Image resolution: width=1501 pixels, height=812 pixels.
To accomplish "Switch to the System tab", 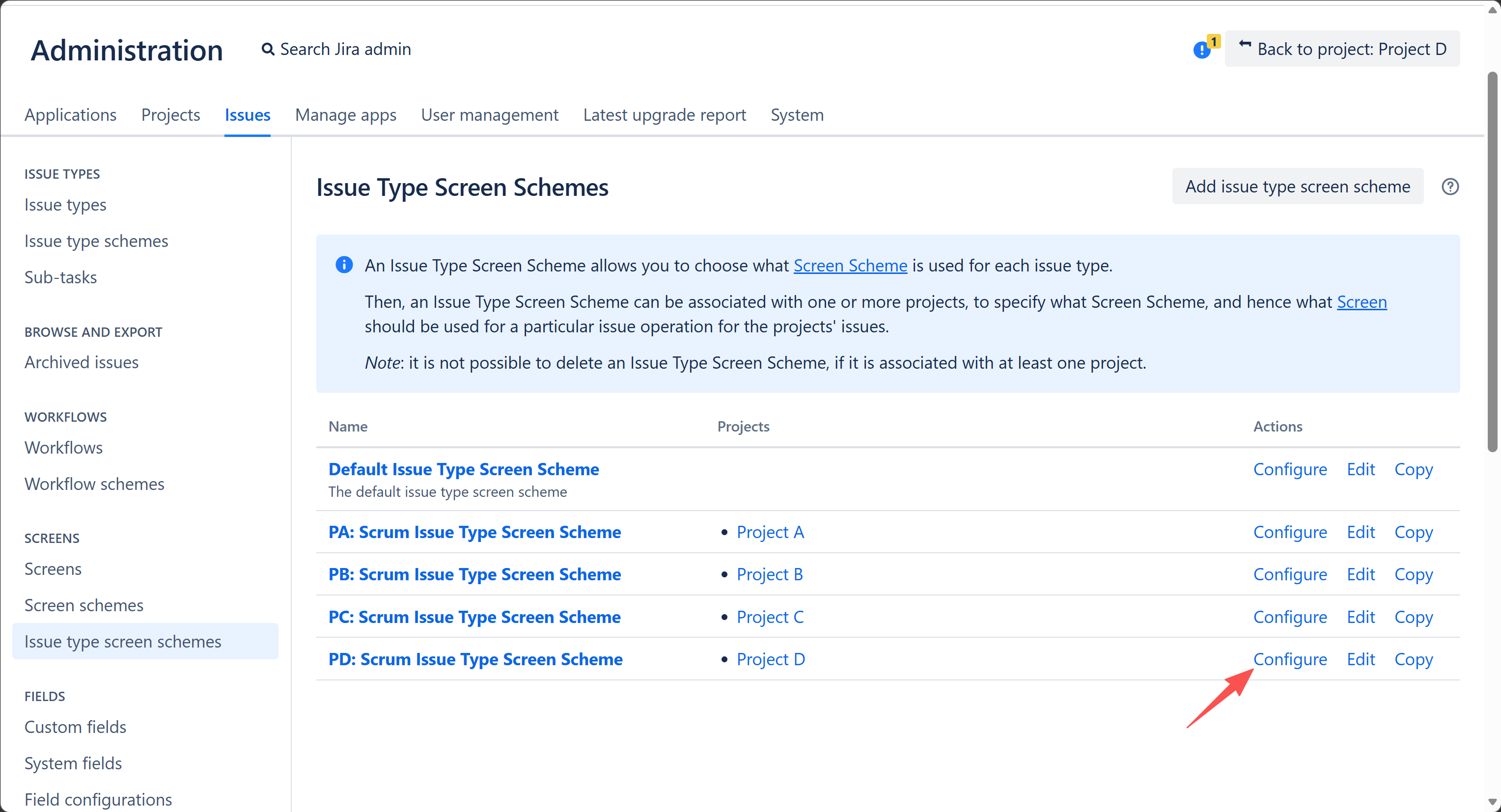I will (797, 115).
